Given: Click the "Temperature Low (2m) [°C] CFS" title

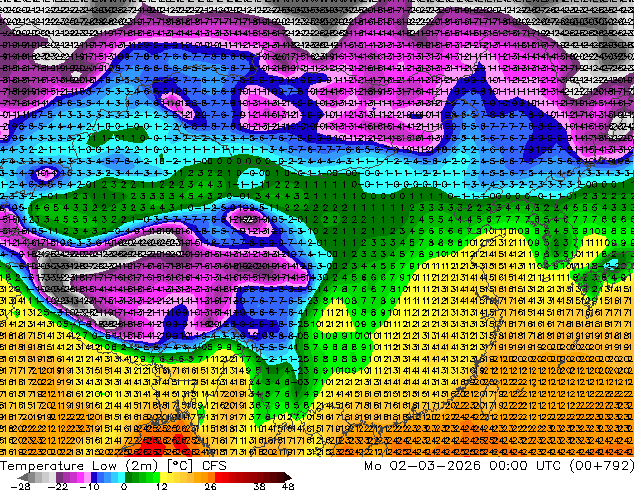Looking at the screenshot, I should pos(113,466).
